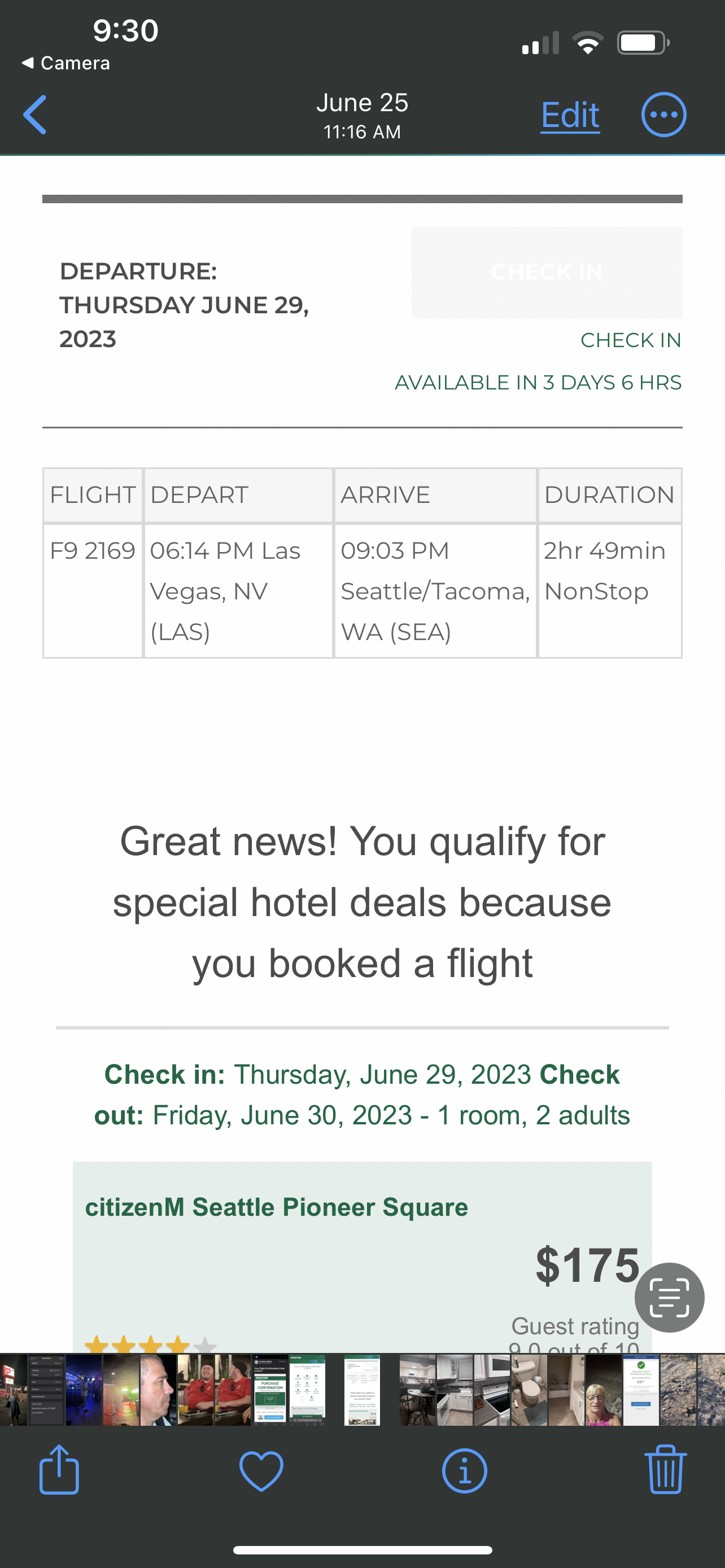Tap the home indicator bar
The width and height of the screenshot is (725, 1568).
362,1550
